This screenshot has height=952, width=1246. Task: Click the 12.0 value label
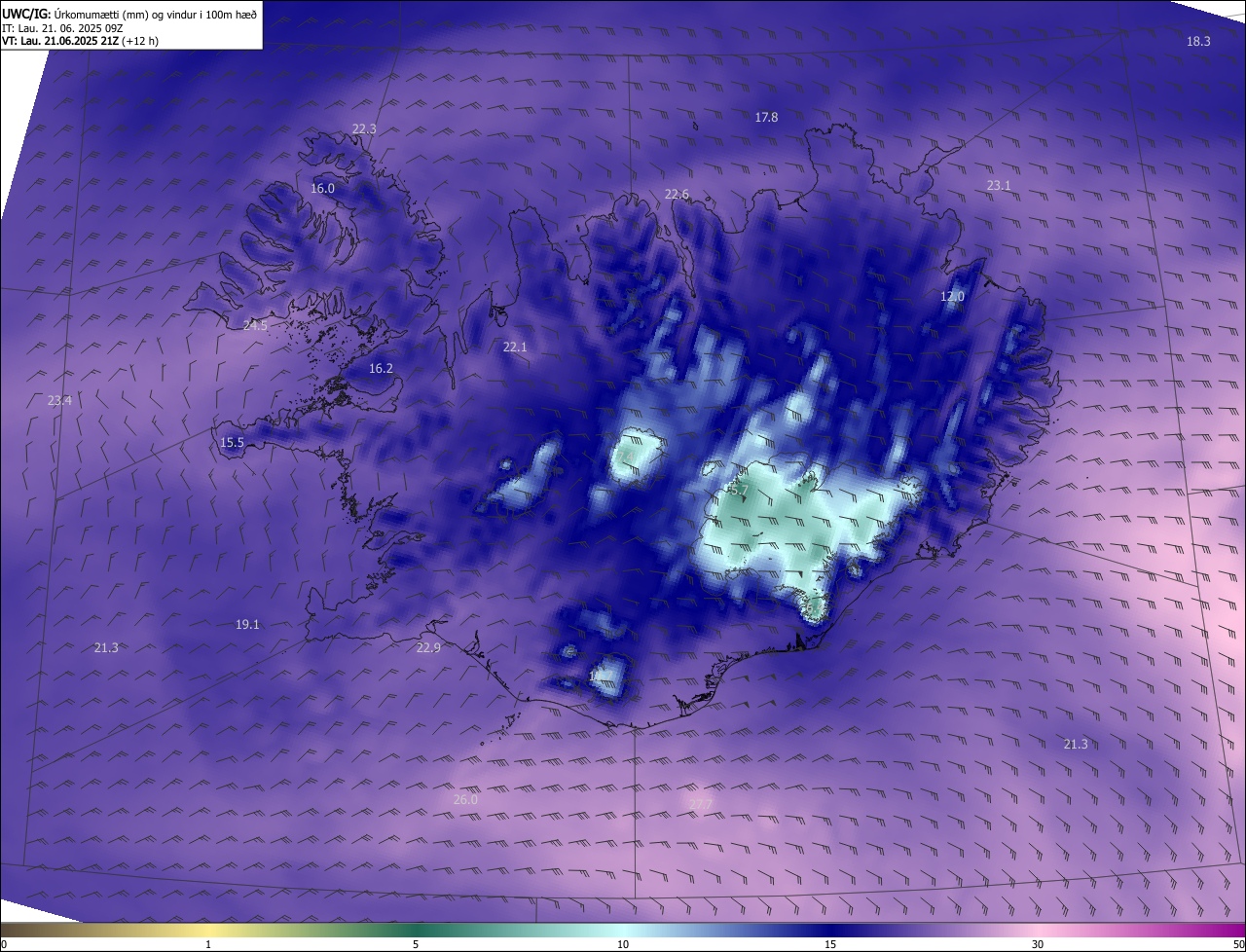coord(951,296)
